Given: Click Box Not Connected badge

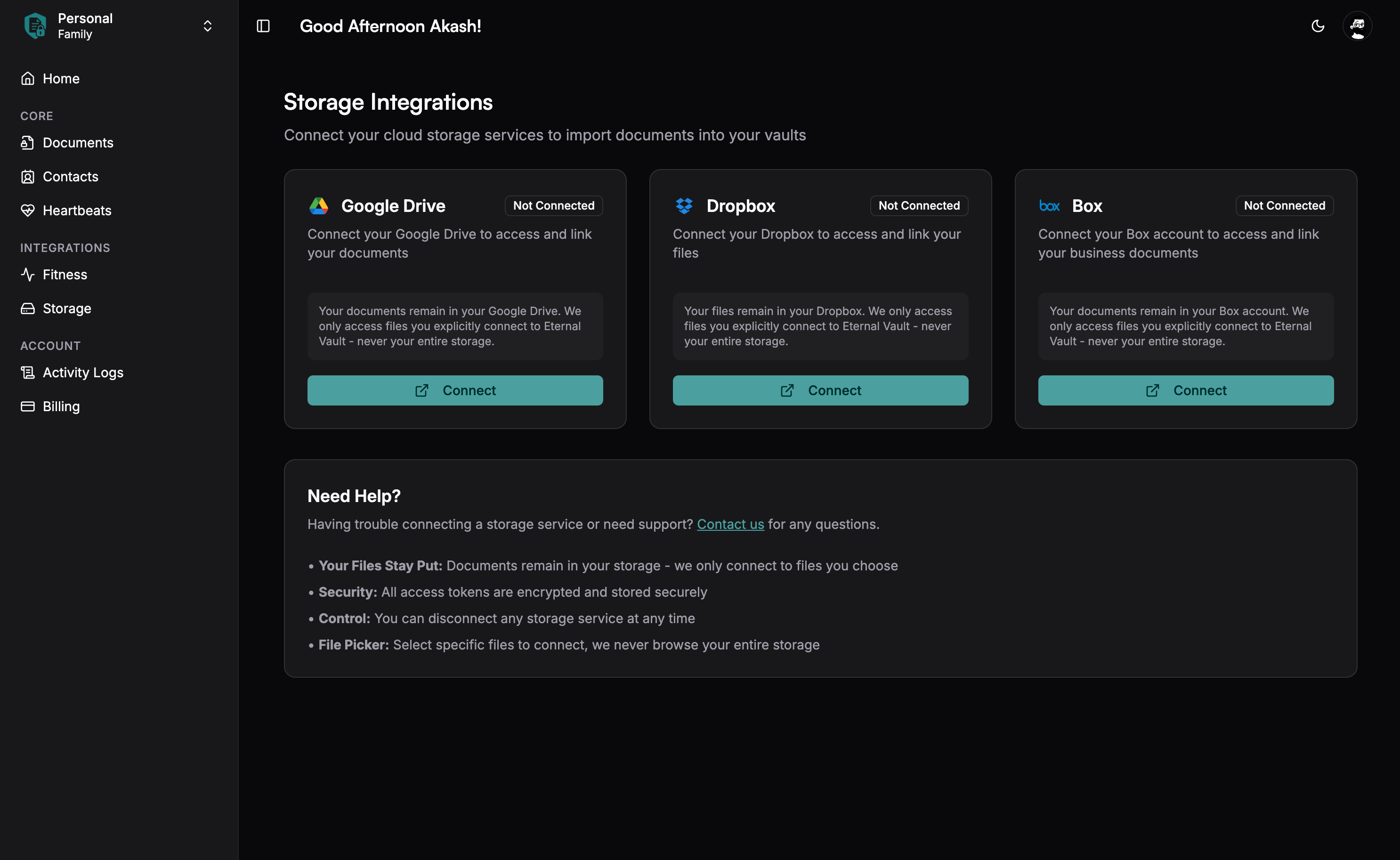Looking at the screenshot, I should (x=1285, y=205).
